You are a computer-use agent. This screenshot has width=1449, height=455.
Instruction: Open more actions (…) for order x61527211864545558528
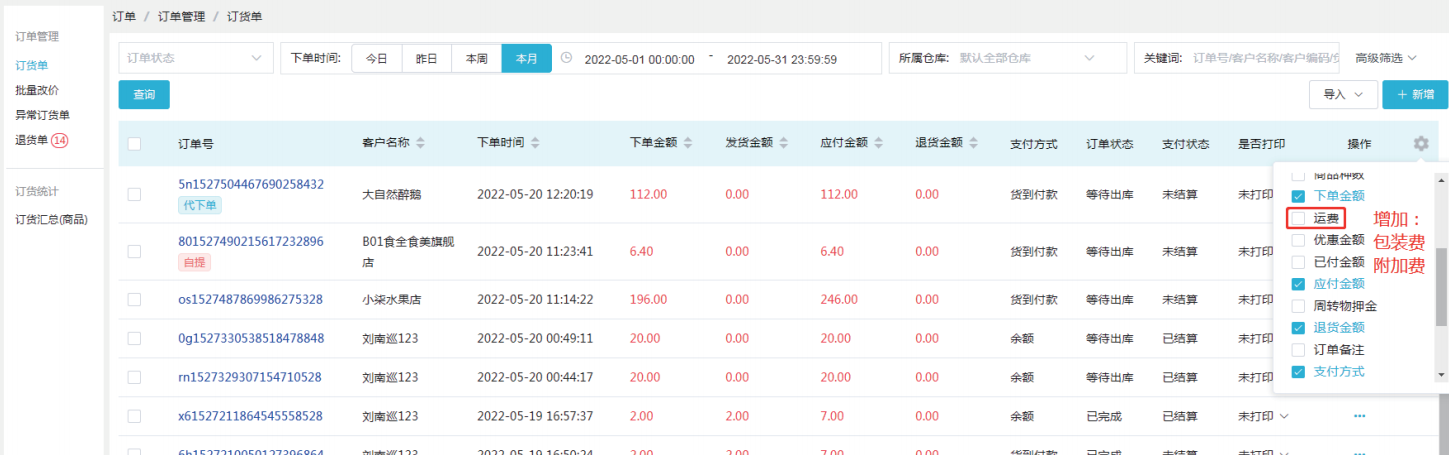(x=1359, y=416)
